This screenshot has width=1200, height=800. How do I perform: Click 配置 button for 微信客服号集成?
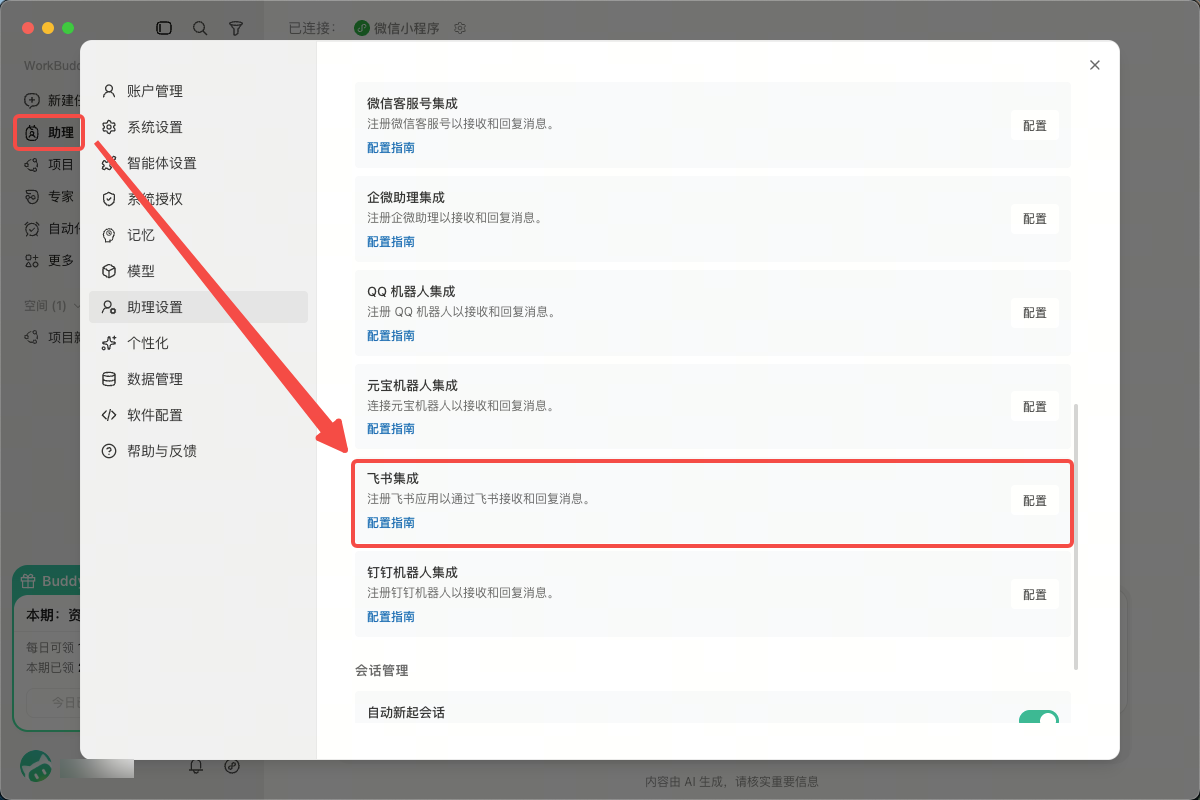1034,126
